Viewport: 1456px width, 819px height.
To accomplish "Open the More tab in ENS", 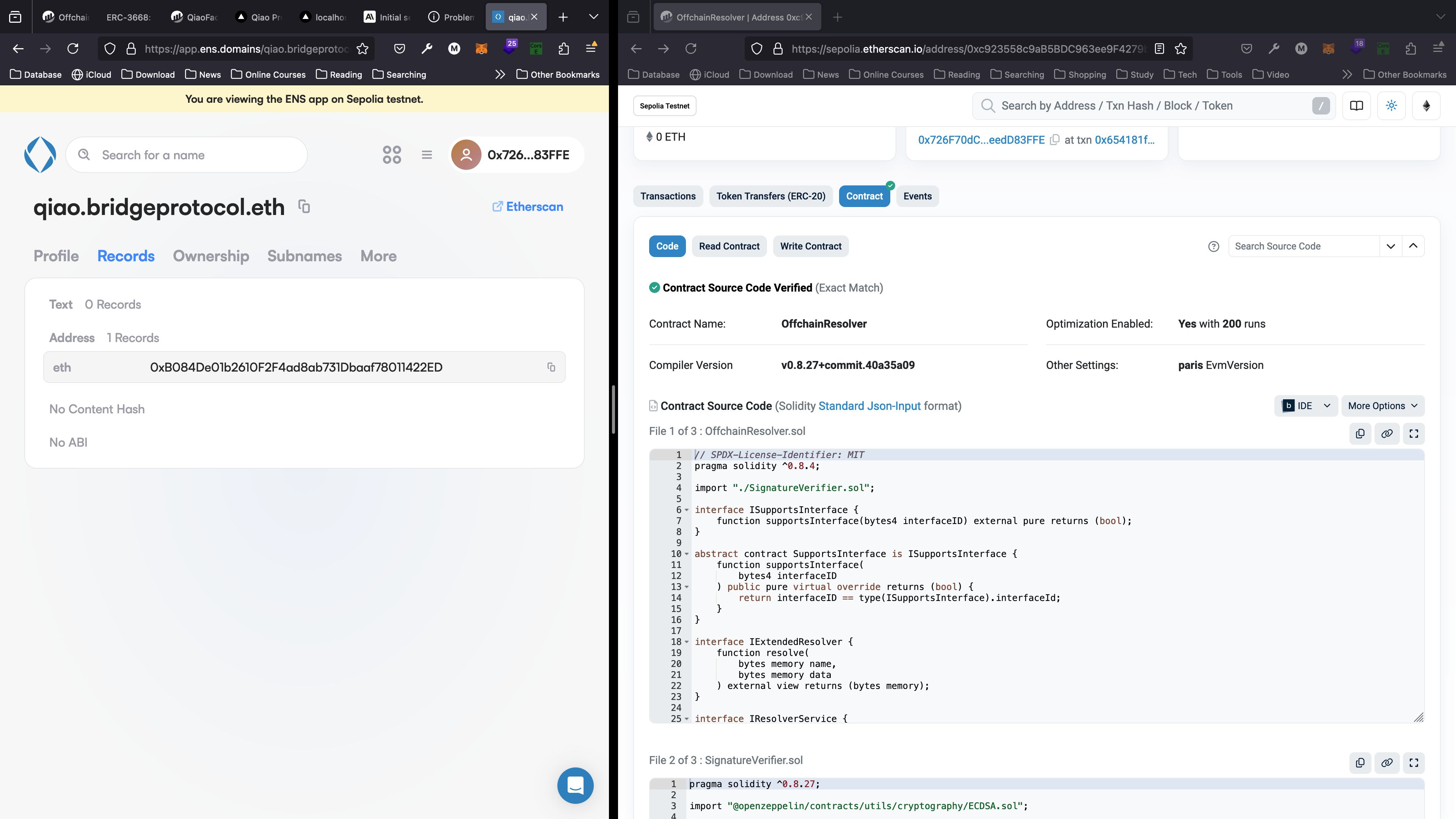I will point(379,256).
